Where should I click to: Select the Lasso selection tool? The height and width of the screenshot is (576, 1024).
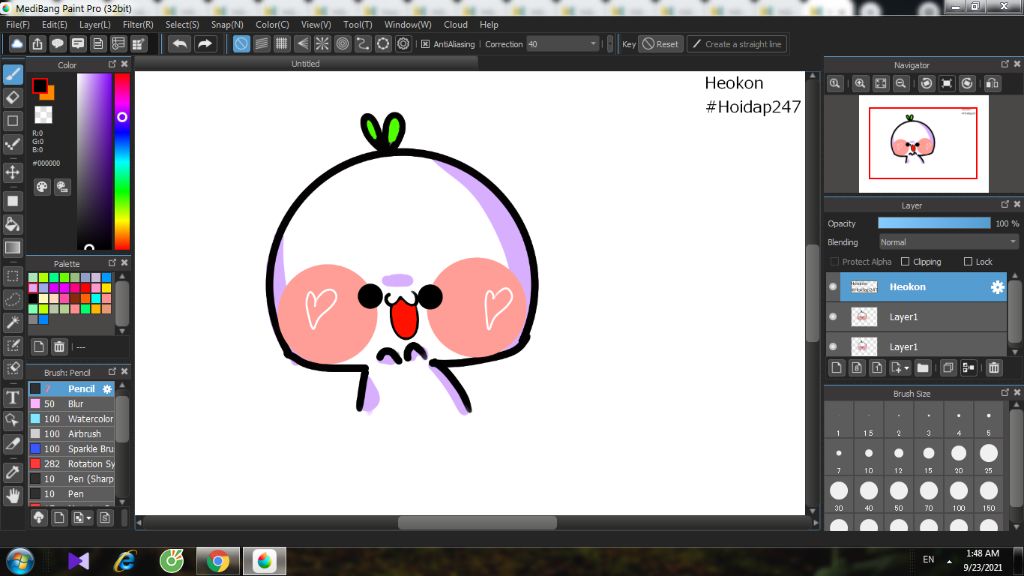(x=12, y=299)
